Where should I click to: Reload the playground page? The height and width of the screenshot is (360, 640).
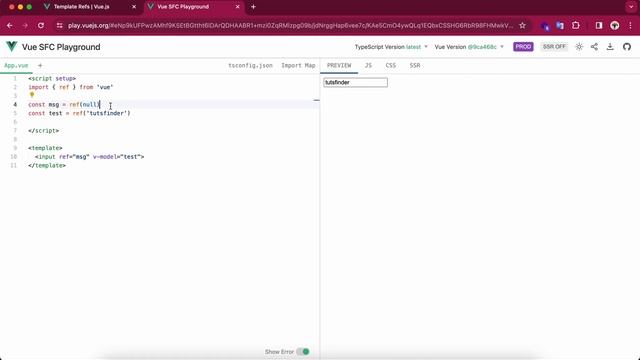pos(41,25)
